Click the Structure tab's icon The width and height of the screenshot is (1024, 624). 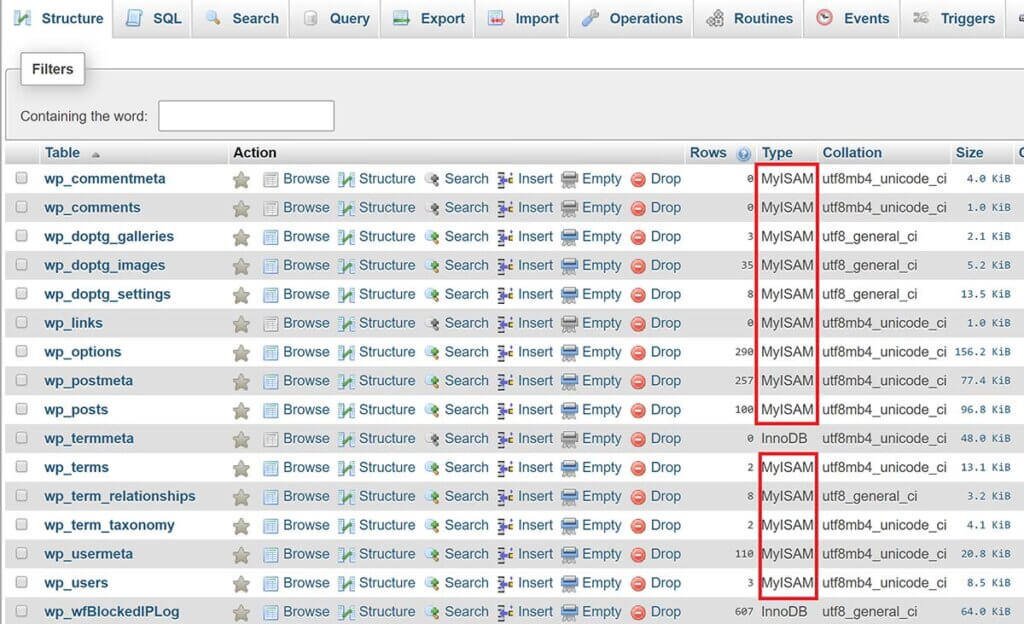click(22, 18)
